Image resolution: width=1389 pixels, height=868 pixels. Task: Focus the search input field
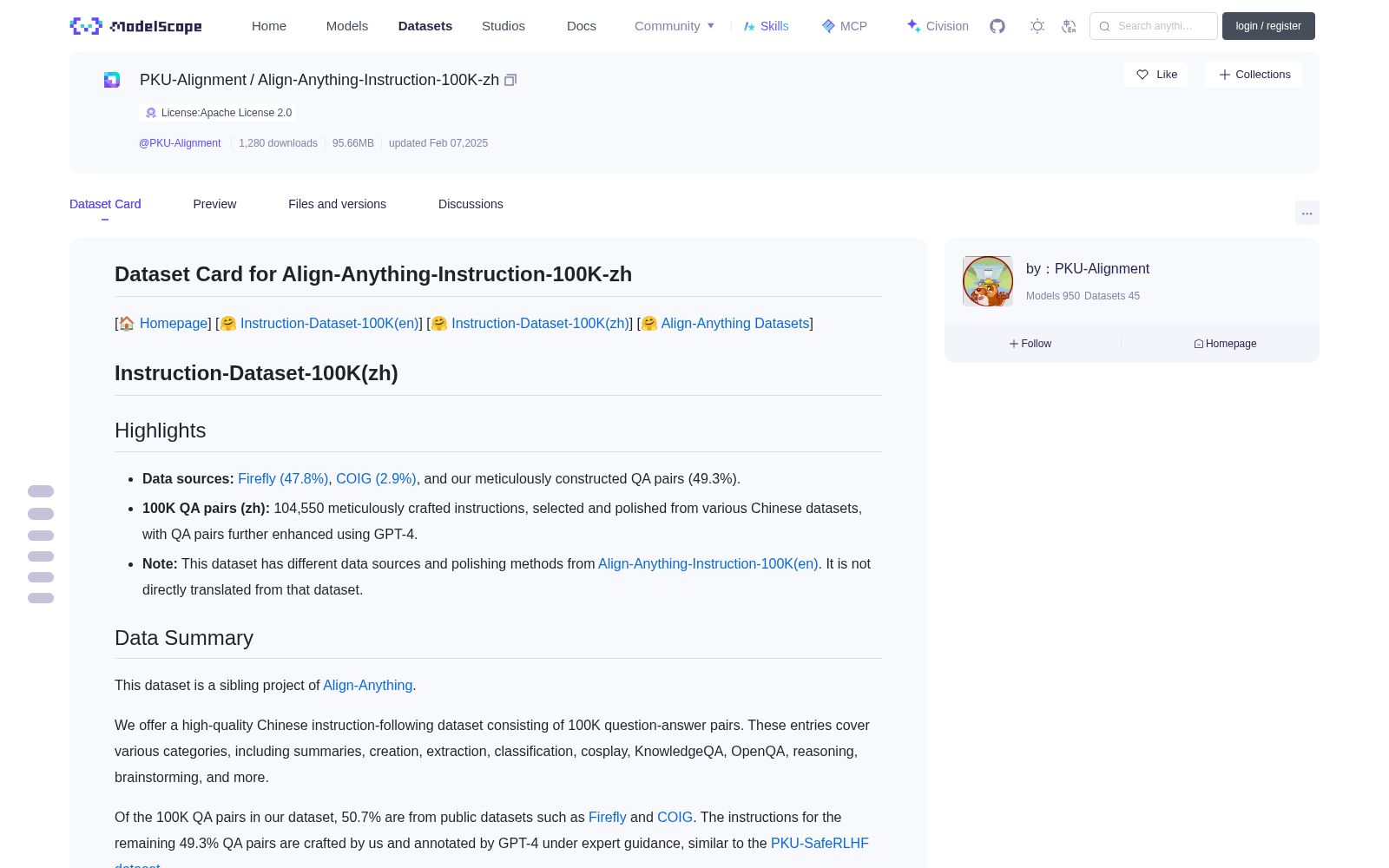tap(1154, 26)
